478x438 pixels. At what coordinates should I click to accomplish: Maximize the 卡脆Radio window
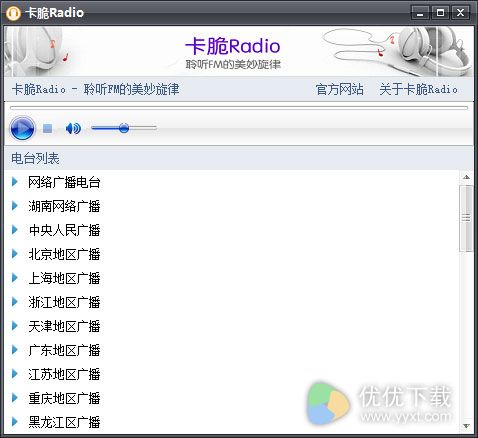(440, 13)
